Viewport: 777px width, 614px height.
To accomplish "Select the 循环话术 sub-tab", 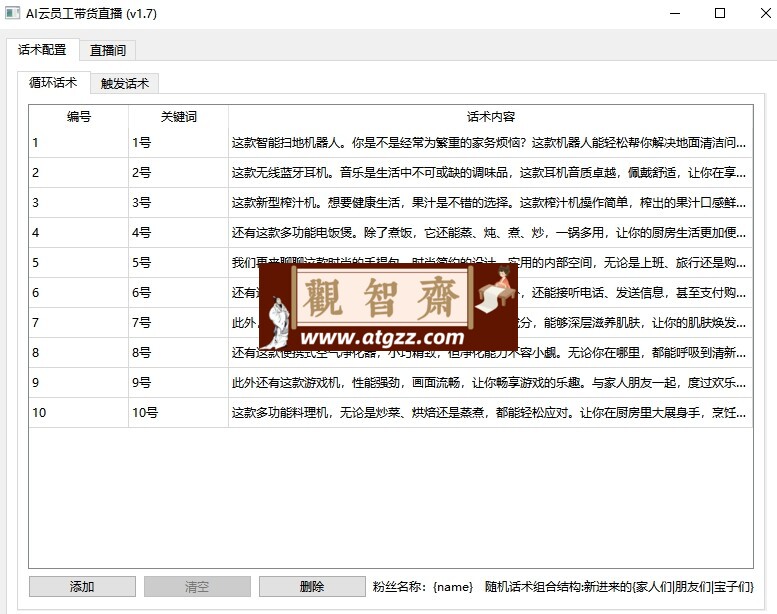I will pyautogui.click(x=54, y=82).
